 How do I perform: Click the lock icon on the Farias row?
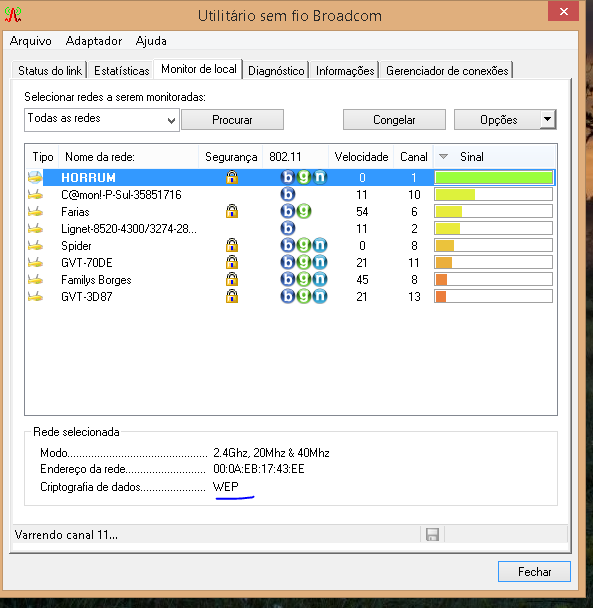click(232, 211)
